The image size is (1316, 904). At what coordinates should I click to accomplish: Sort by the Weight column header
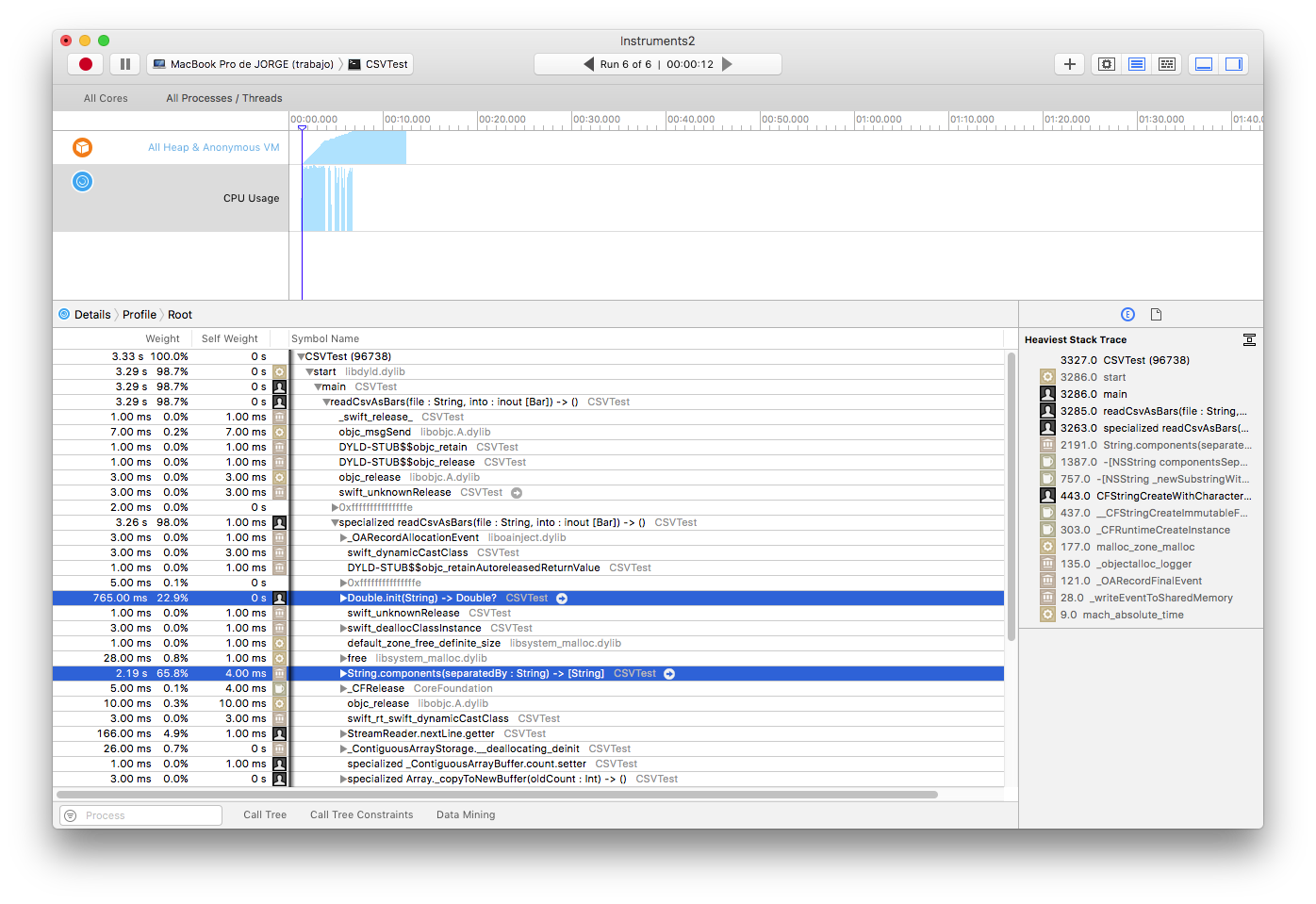click(x=162, y=338)
